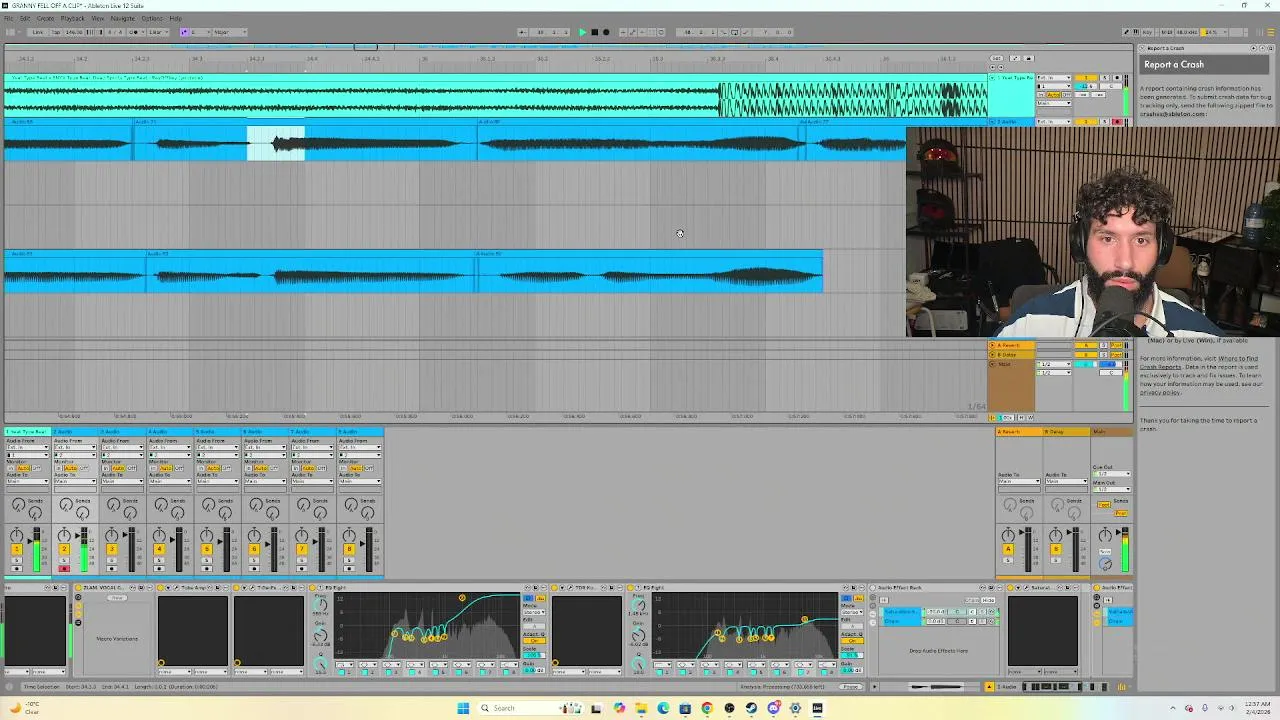Set track 6 Monitor to Auto

coord(262,468)
